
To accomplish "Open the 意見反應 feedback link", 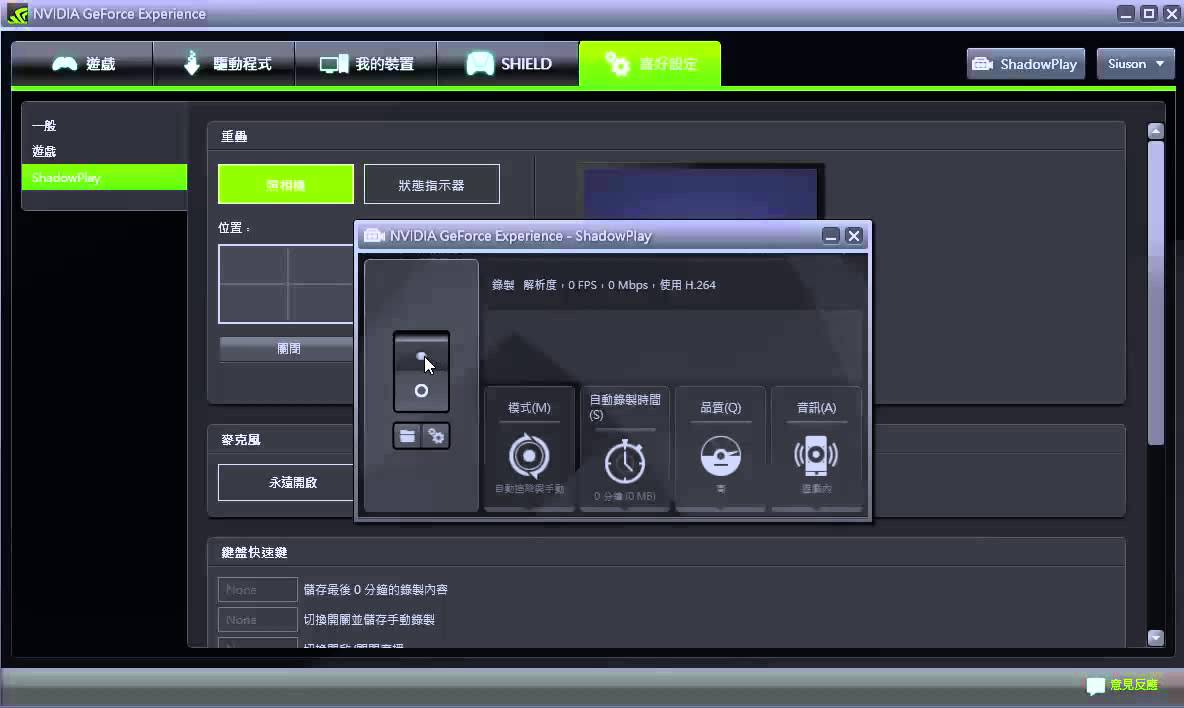I will [1122, 685].
